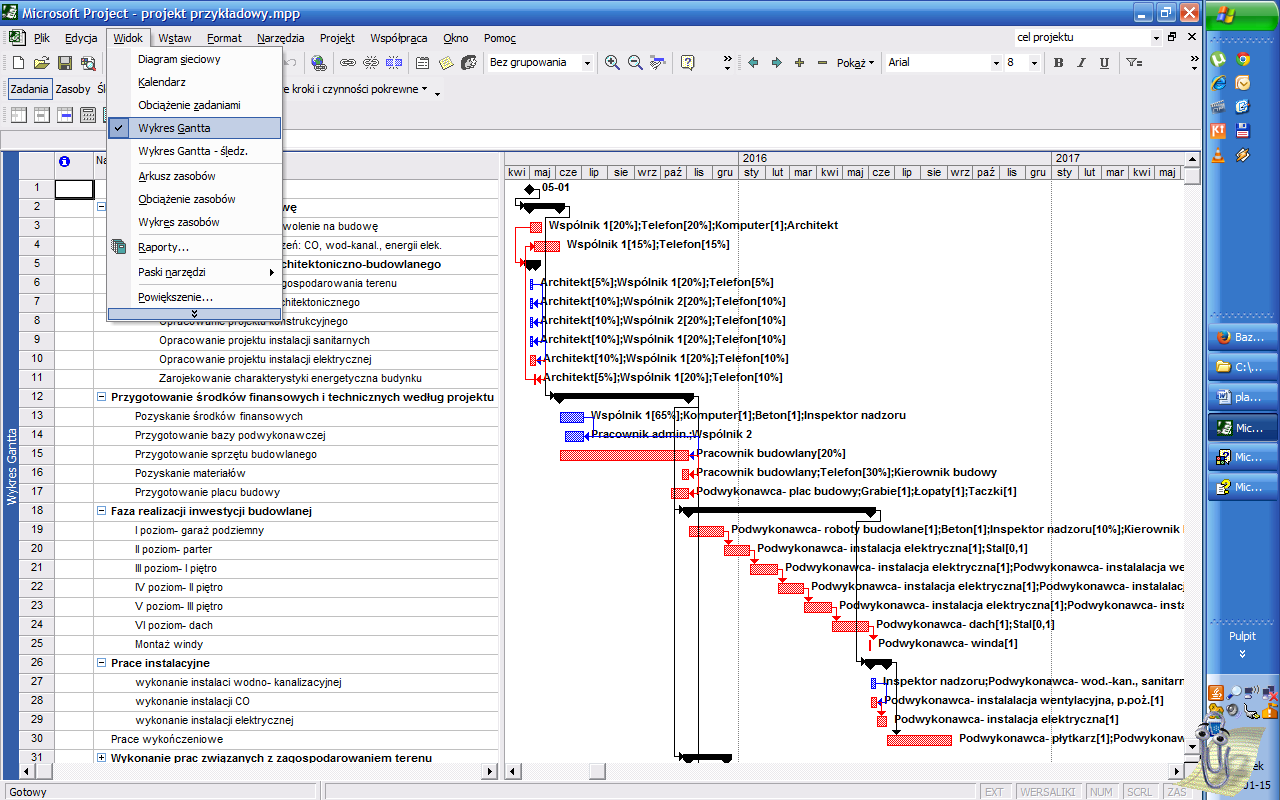Image resolution: width=1280 pixels, height=800 pixels.
Task: Click the horizontal scrollbar thumb under the Gantt chart
Action: click(597, 771)
